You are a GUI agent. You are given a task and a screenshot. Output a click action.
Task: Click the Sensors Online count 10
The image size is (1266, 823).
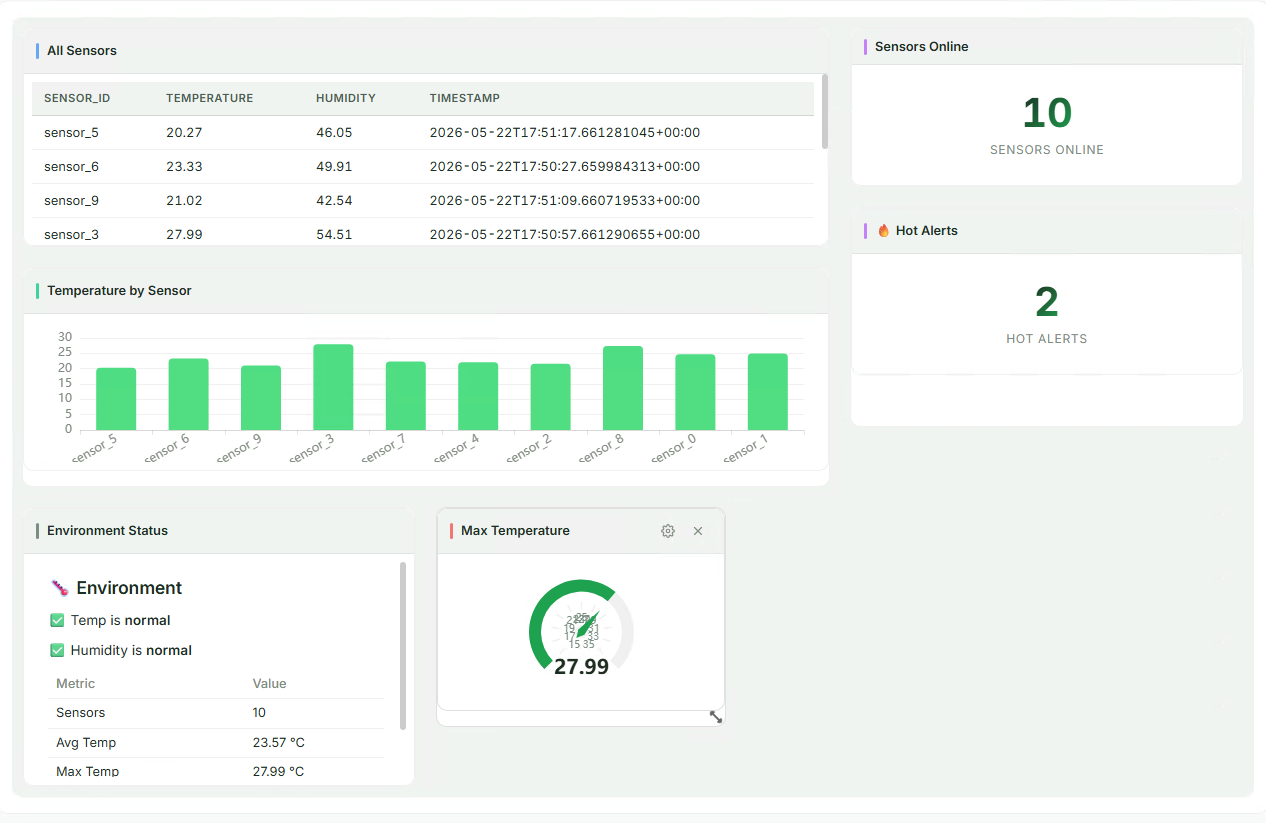(1047, 113)
